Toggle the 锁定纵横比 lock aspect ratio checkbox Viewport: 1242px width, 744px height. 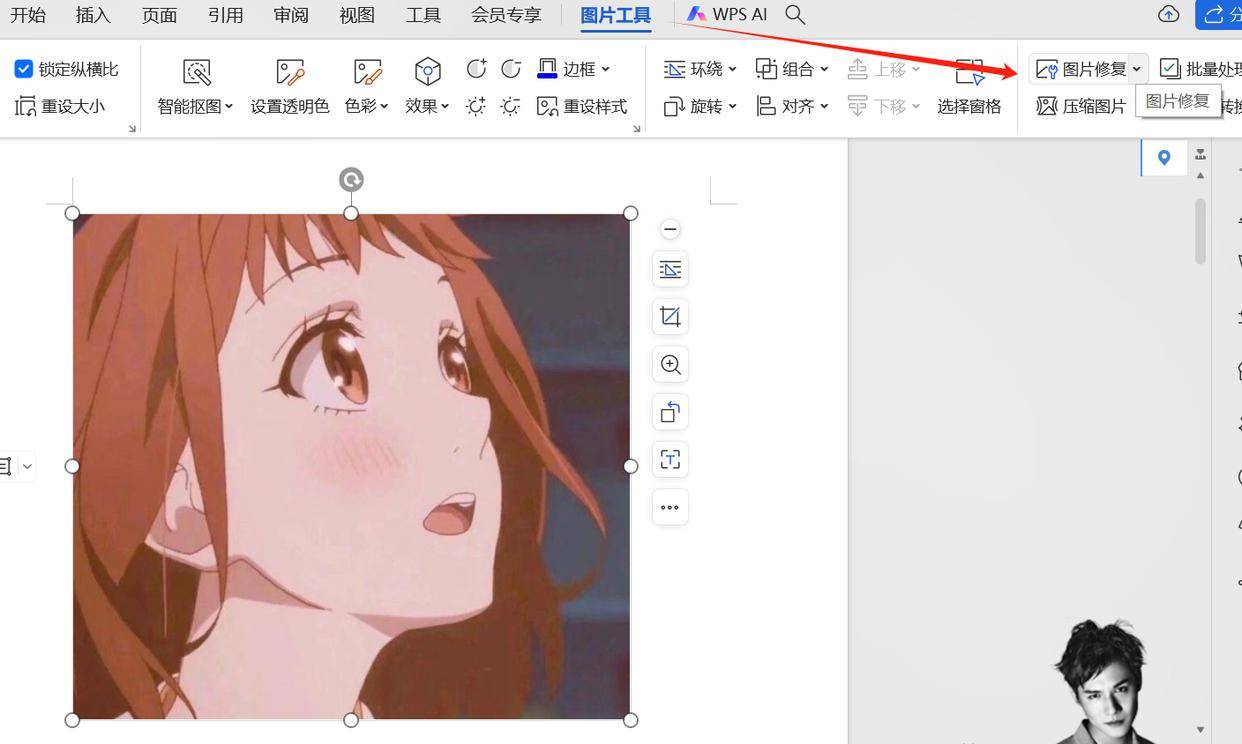click(x=24, y=69)
